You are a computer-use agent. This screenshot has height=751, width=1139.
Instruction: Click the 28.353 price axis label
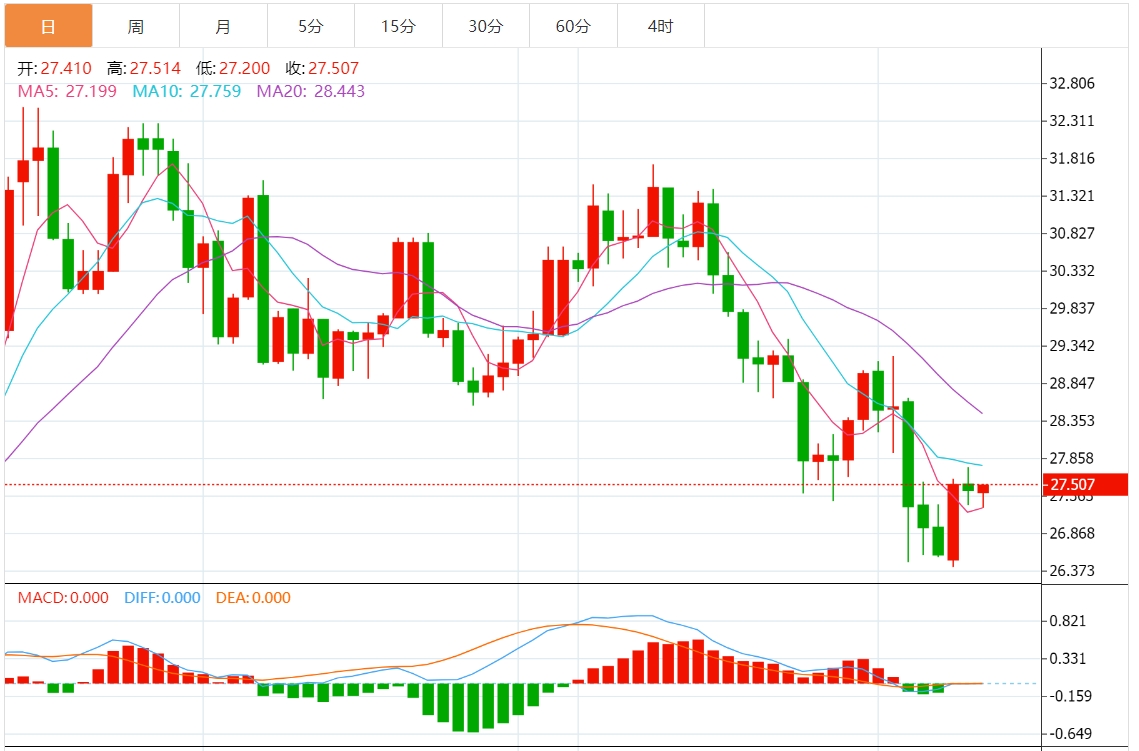[1072, 421]
